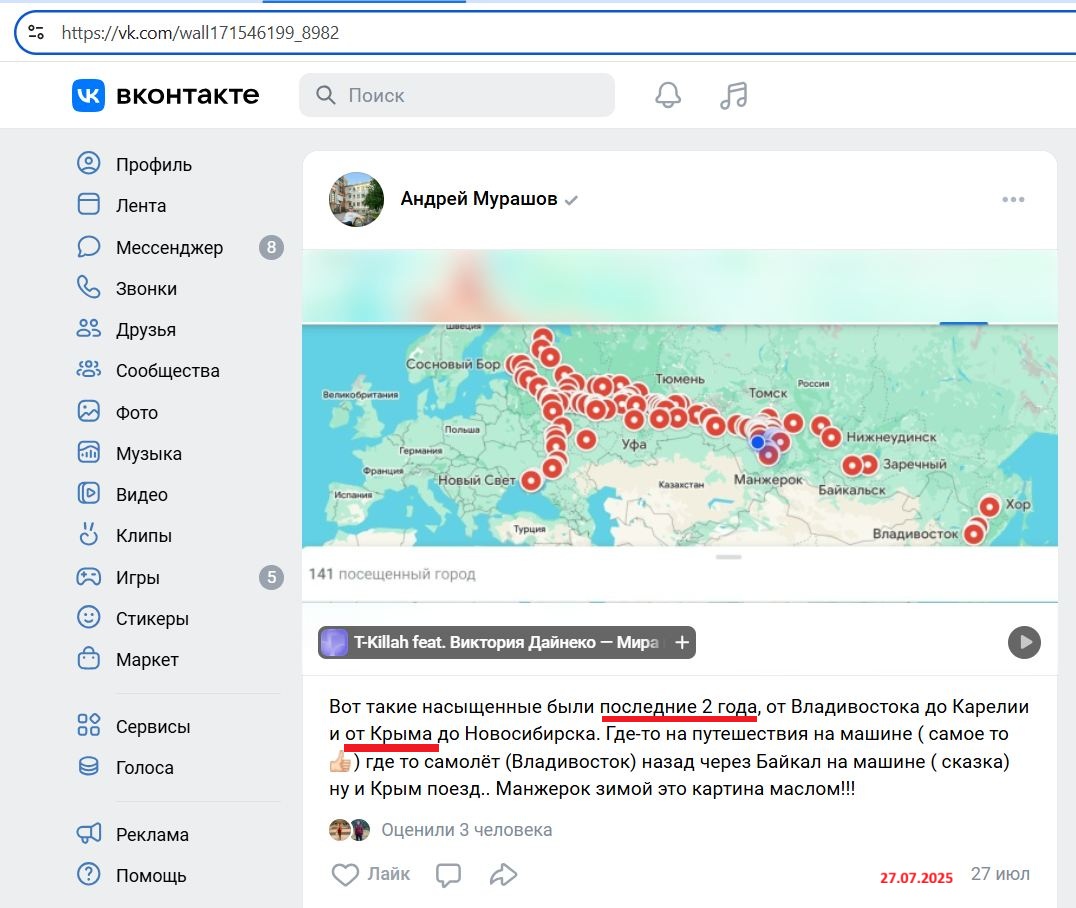Click the share arrow icon on the post
The image size is (1076, 908).
(504, 874)
